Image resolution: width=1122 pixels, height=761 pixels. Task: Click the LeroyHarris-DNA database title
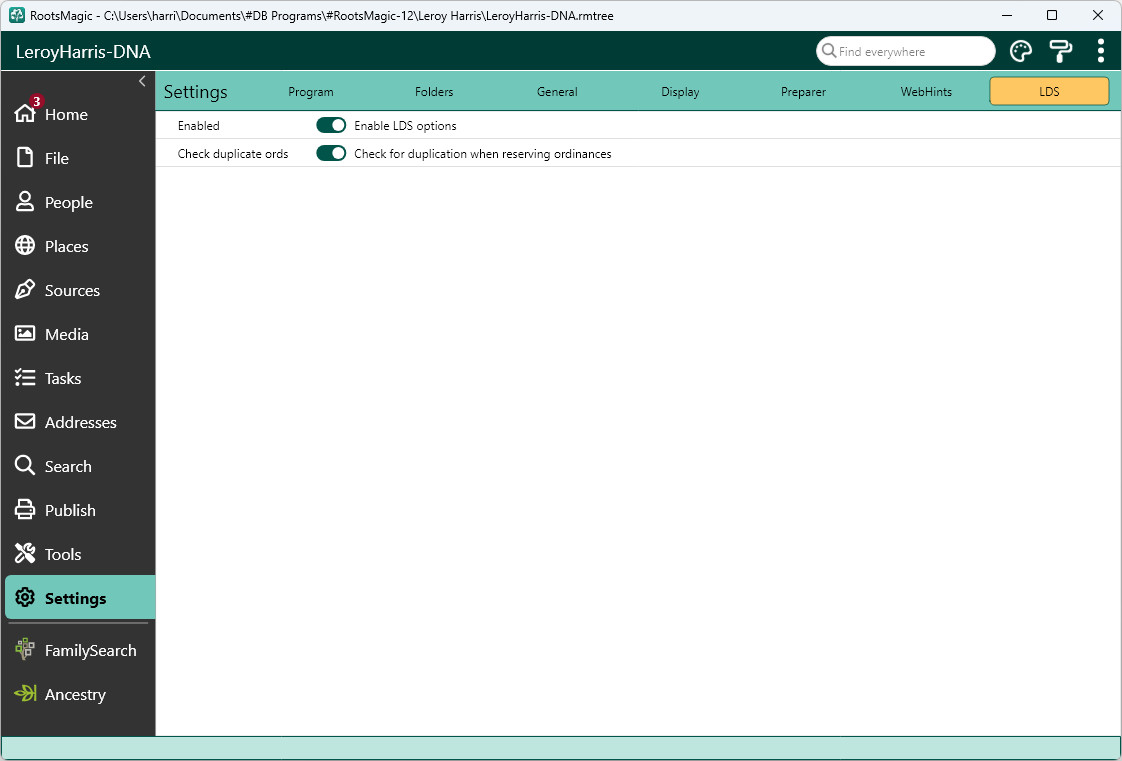pyautogui.click(x=83, y=51)
